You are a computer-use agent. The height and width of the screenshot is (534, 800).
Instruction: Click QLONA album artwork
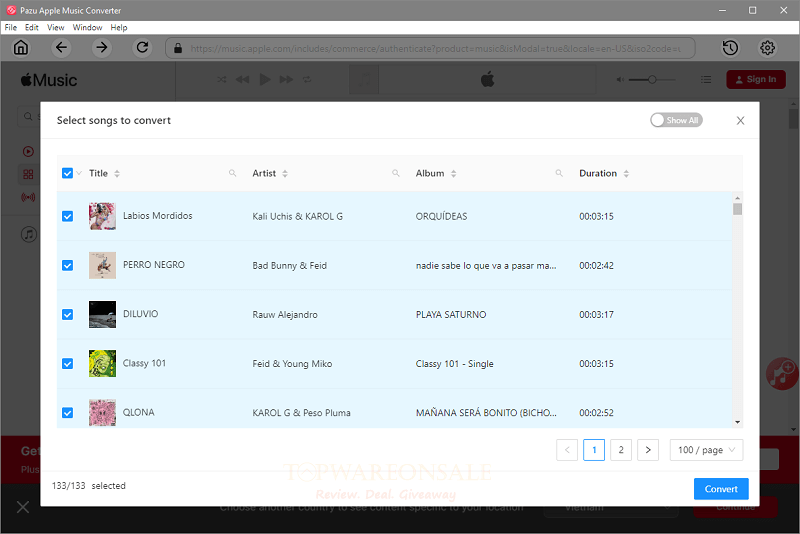coord(102,413)
